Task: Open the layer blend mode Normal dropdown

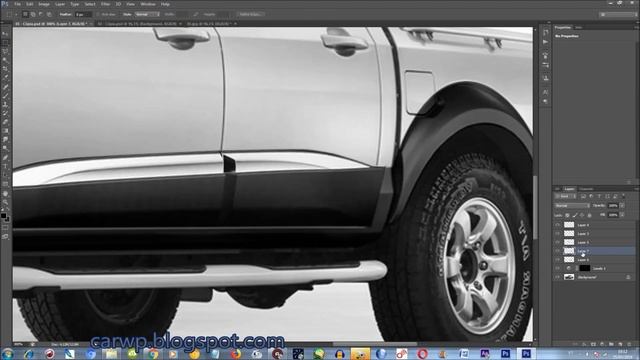Action: coord(572,206)
